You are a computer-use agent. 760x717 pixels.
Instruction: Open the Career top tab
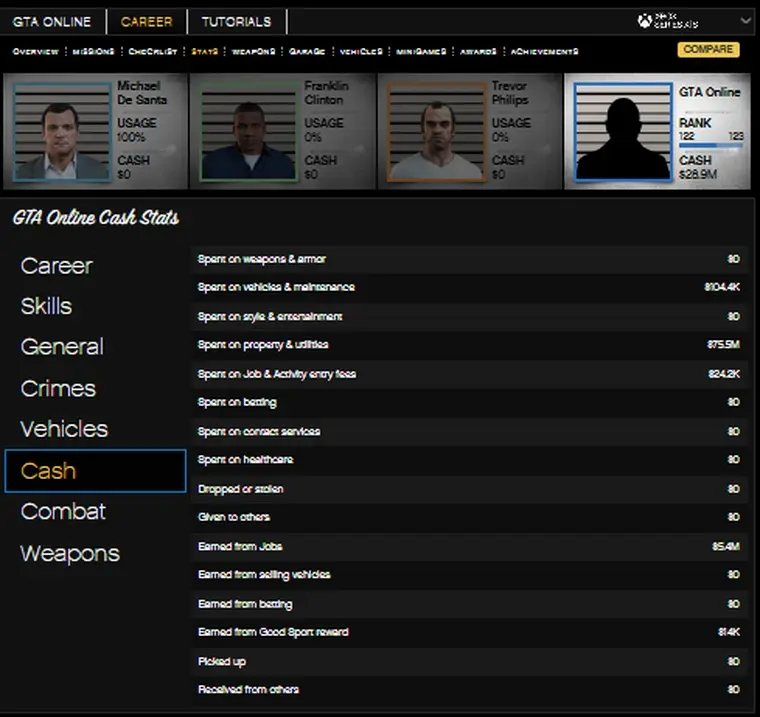tap(146, 21)
